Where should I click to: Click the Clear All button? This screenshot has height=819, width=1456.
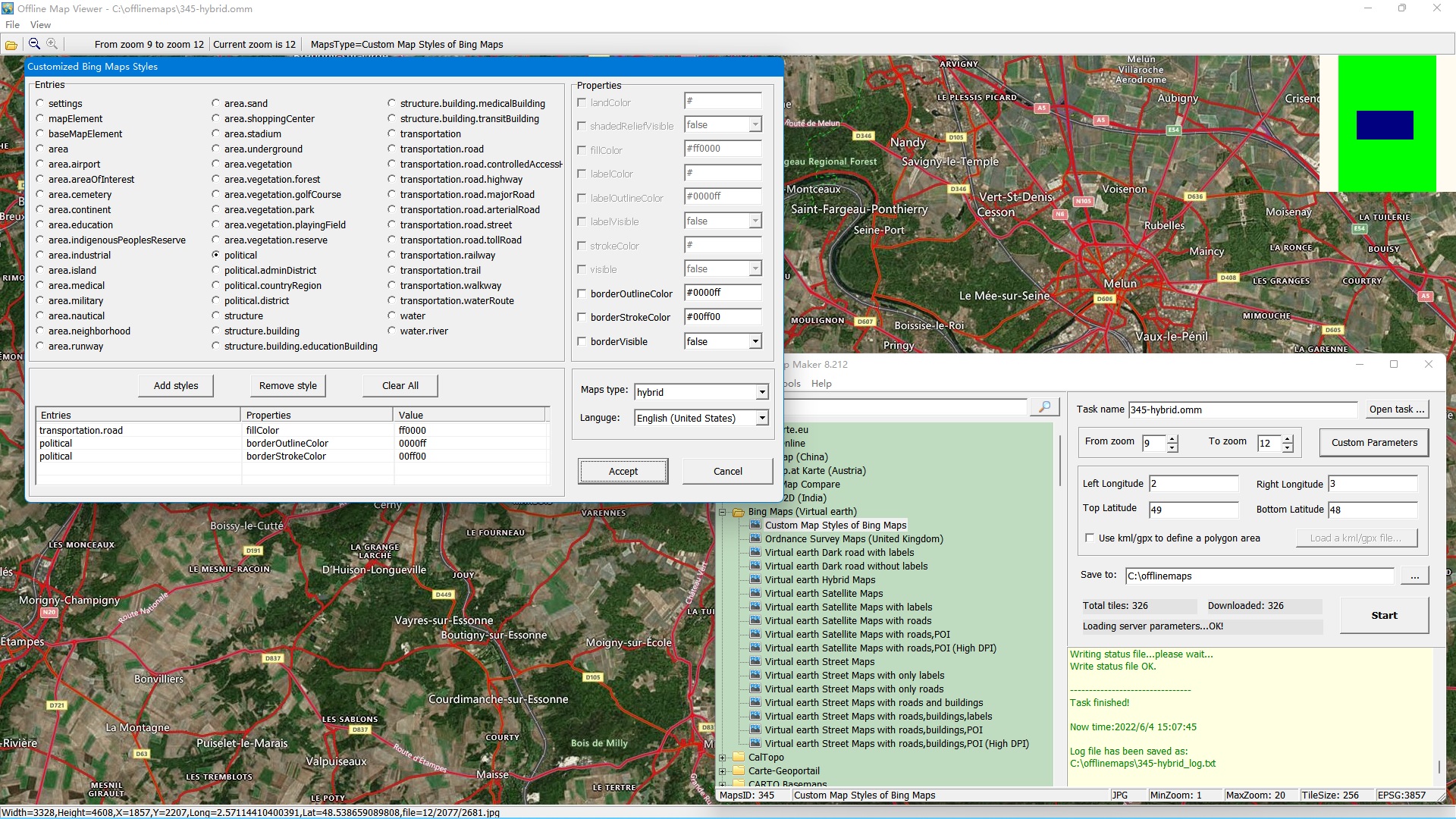[400, 385]
